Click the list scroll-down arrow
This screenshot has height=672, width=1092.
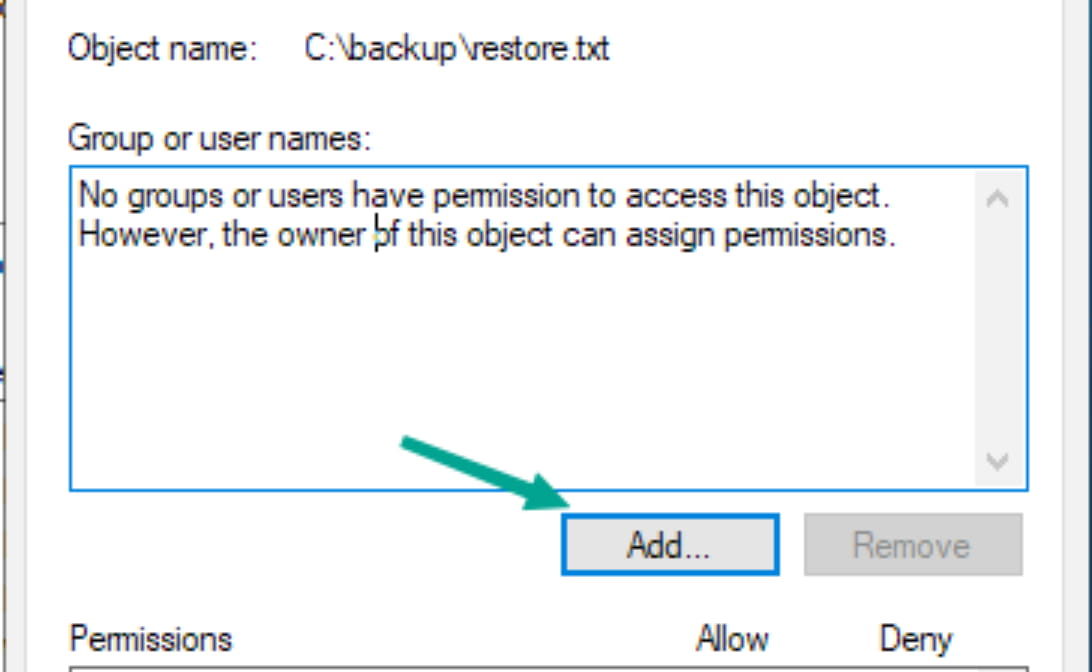coord(997,461)
